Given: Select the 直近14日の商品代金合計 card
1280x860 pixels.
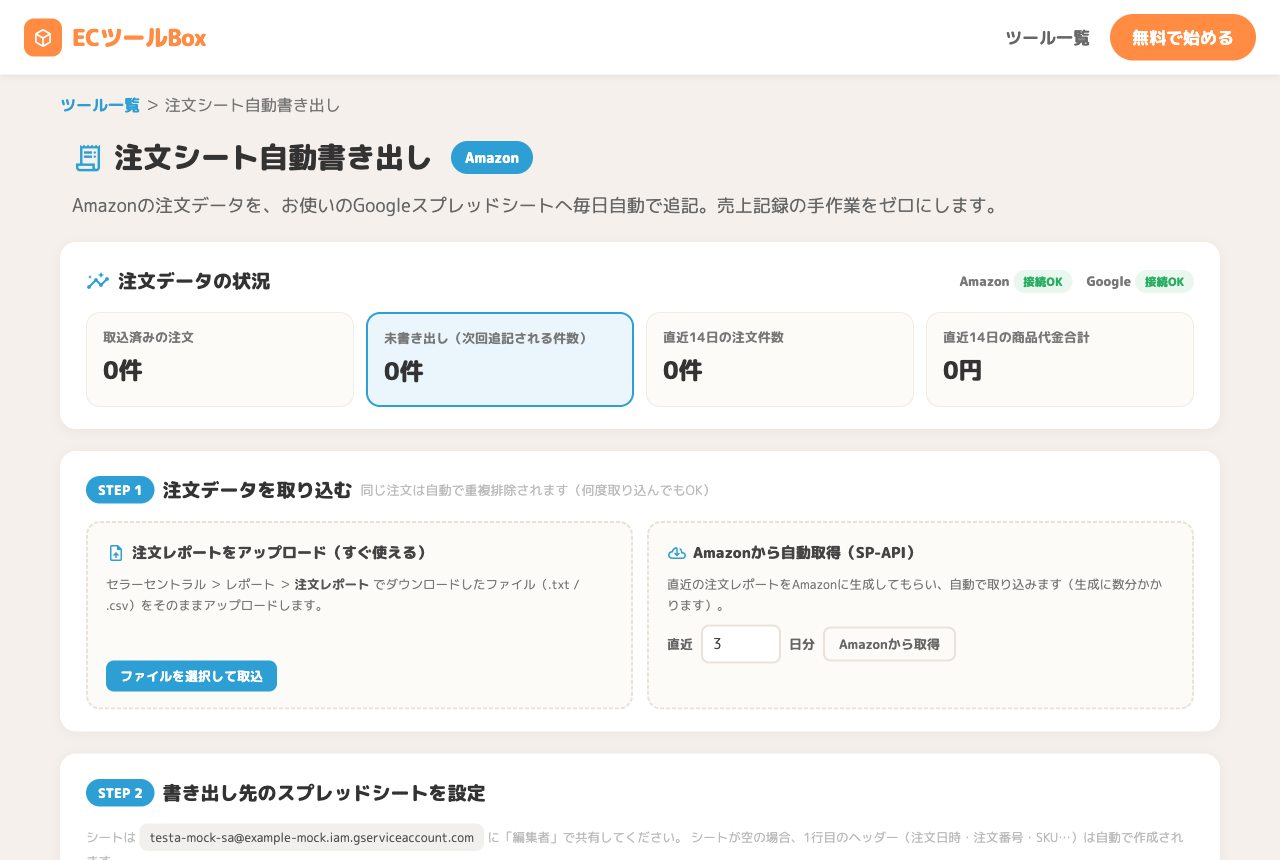Looking at the screenshot, I should 1060,359.
